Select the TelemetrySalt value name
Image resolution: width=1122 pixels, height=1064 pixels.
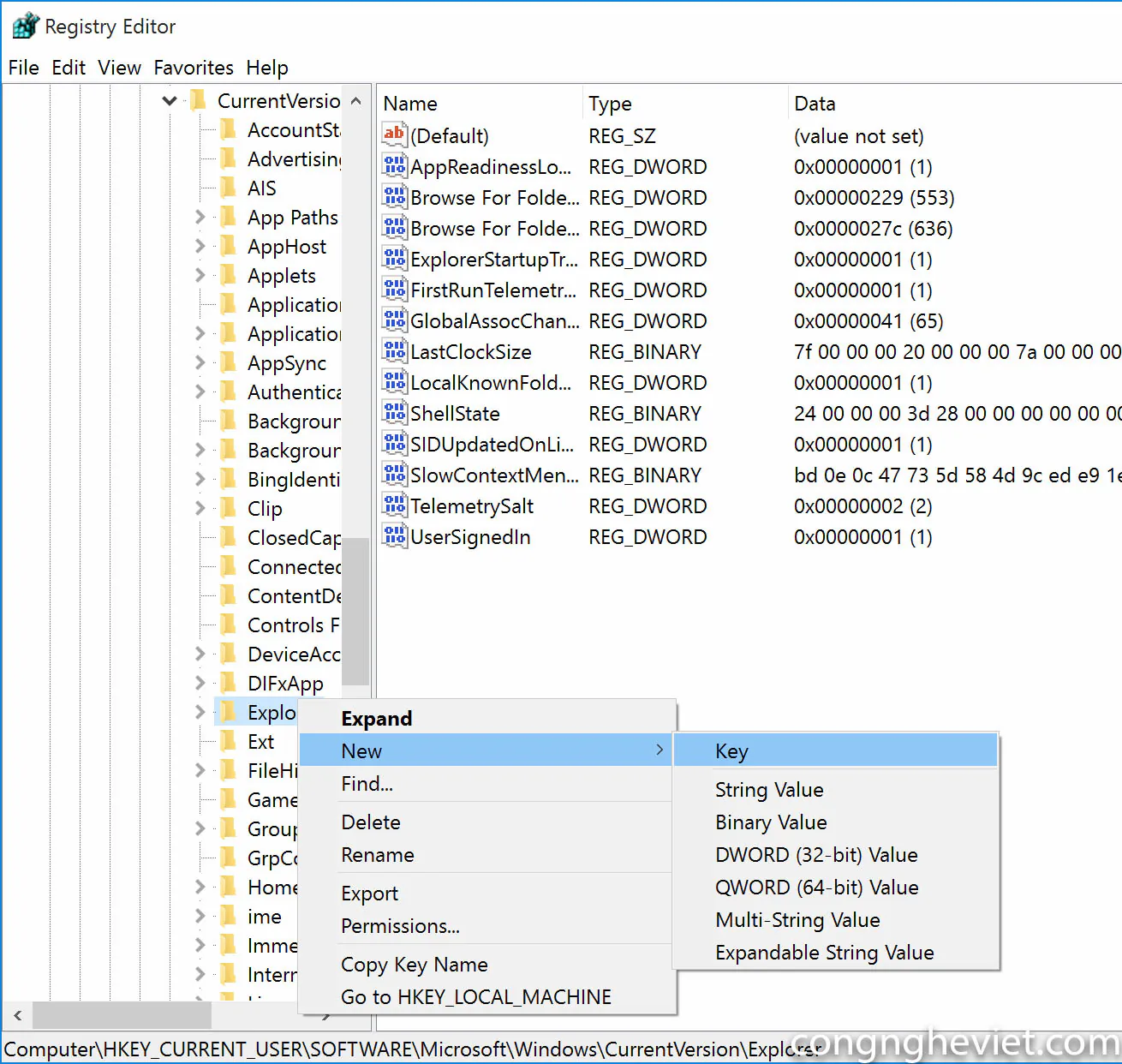(x=472, y=506)
